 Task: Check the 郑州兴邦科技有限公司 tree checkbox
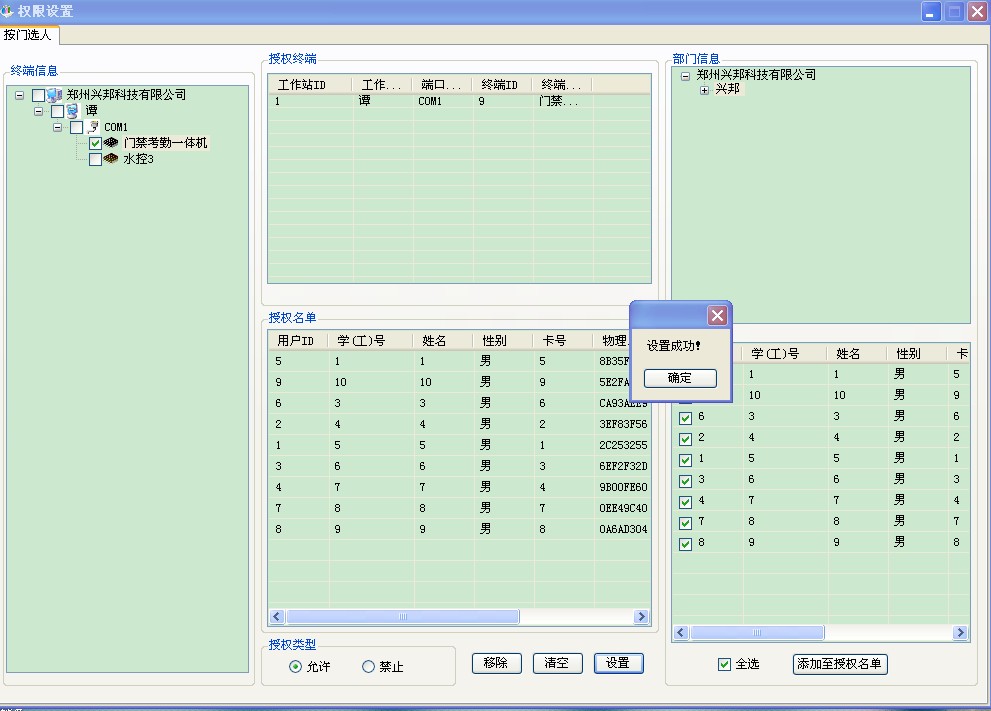pos(38,95)
